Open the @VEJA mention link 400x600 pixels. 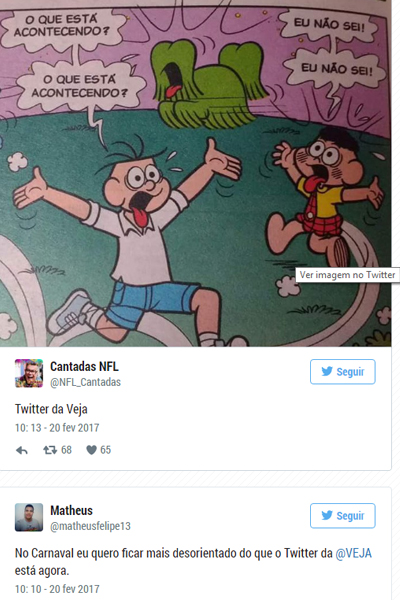point(353,553)
